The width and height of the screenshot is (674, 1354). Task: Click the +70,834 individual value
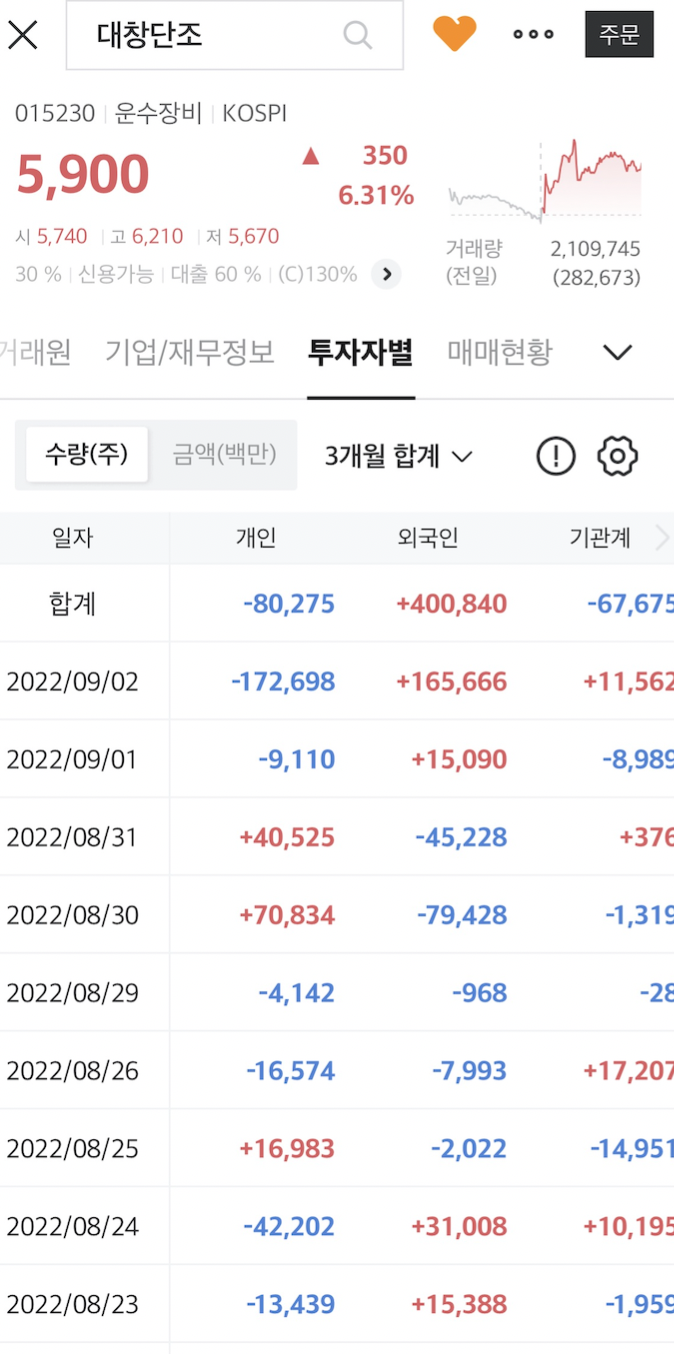tap(287, 915)
